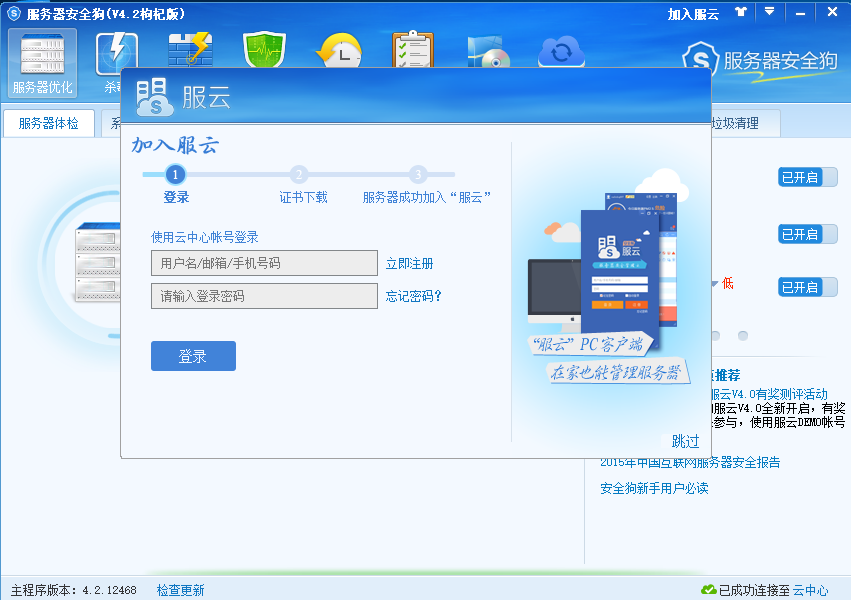
Task: Click the shirt skin icon in title bar
Action: (x=741, y=12)
